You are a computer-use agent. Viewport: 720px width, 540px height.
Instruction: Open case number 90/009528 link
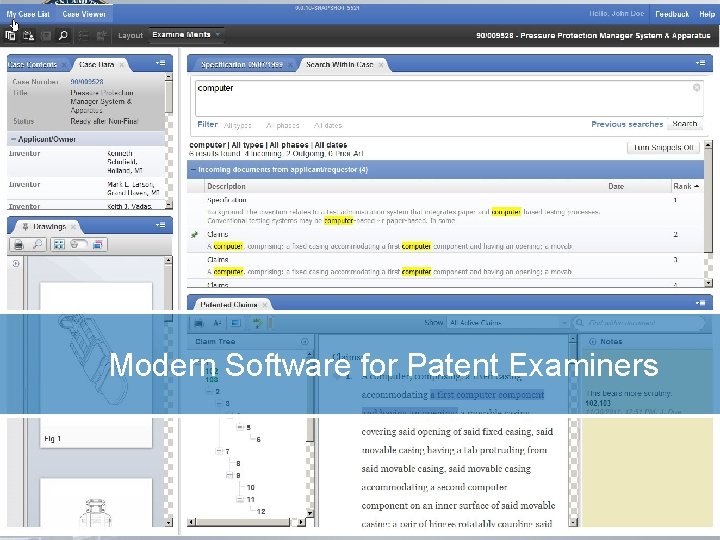click(87, 82)
